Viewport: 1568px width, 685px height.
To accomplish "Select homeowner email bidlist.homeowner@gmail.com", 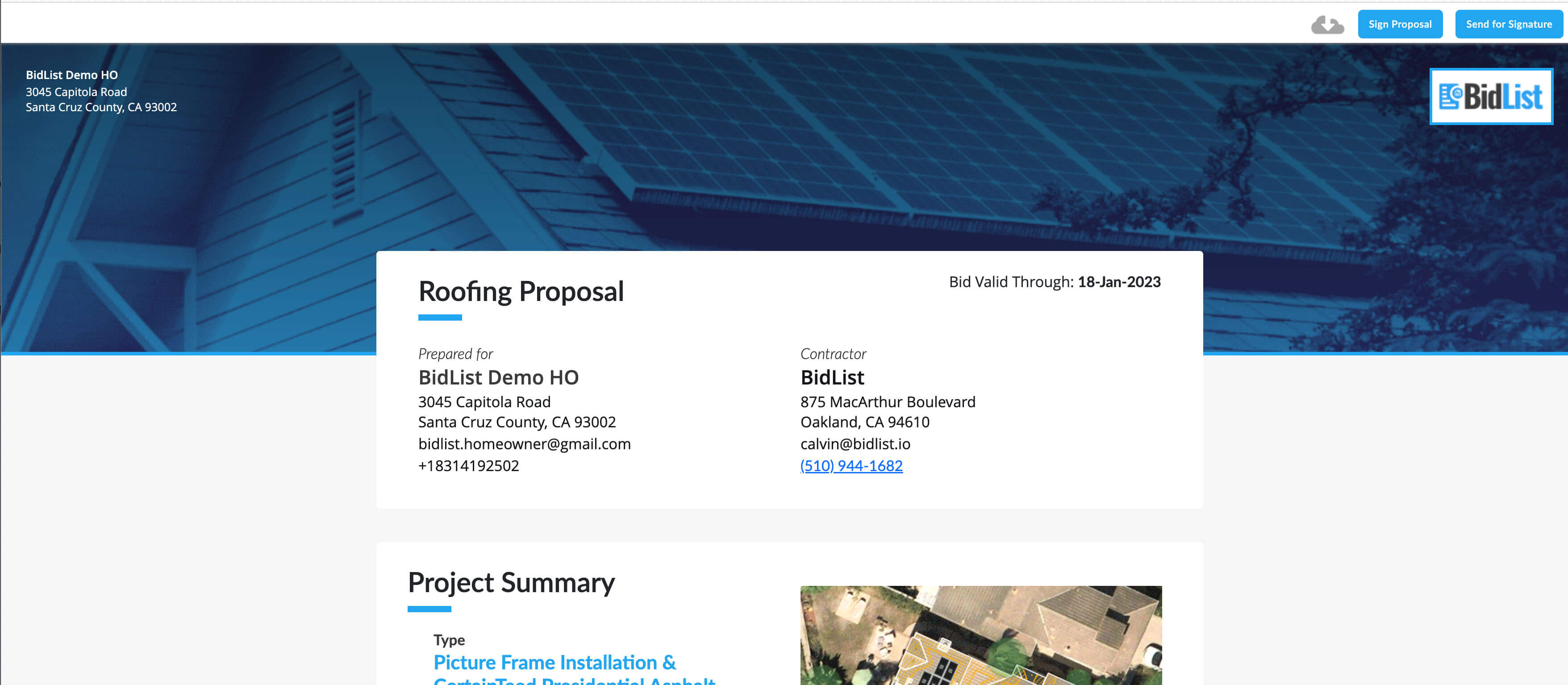I will point(524,443).
